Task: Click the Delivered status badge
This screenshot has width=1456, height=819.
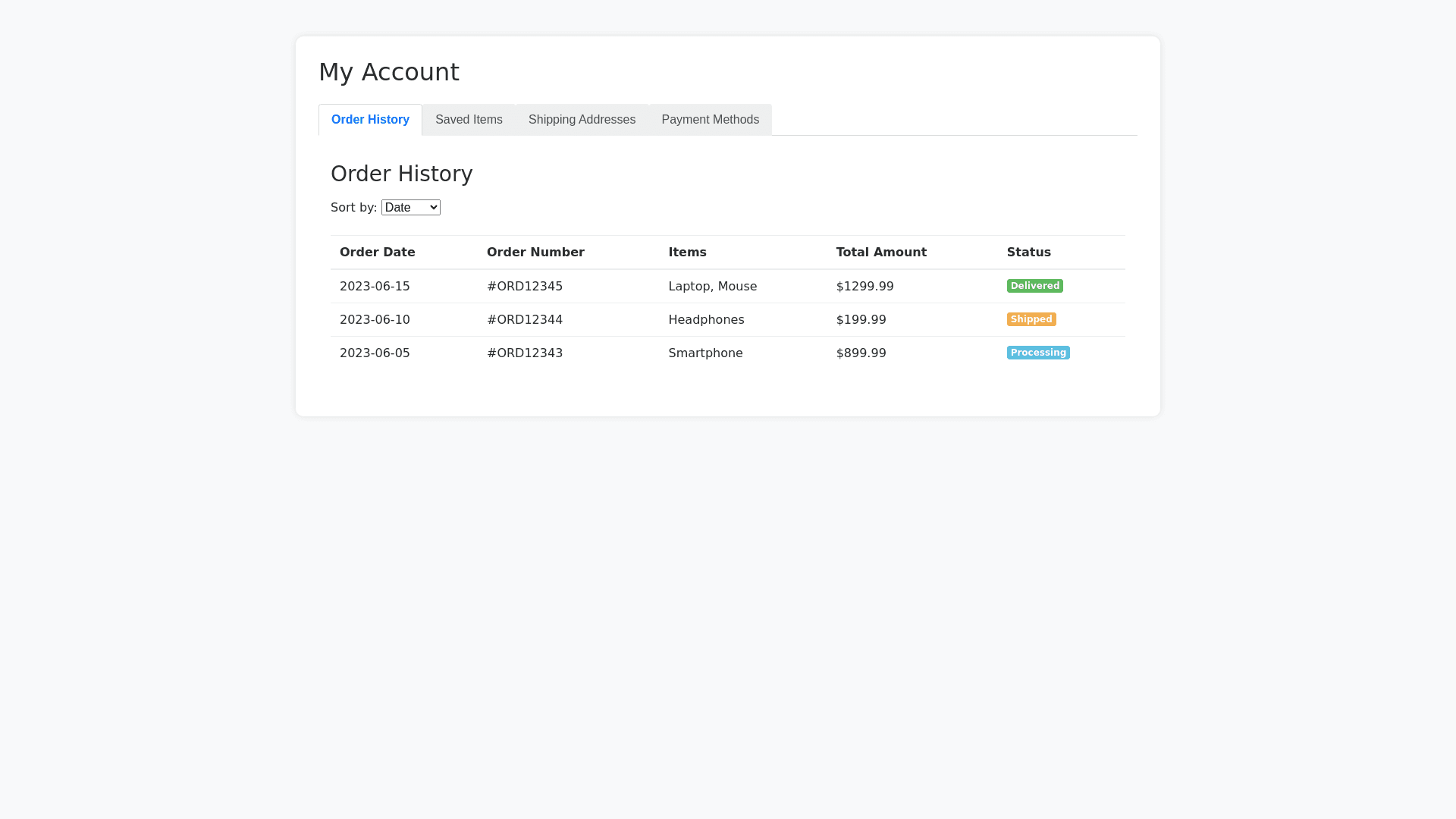Action: pyautogui.click(x=1034, y=286)
